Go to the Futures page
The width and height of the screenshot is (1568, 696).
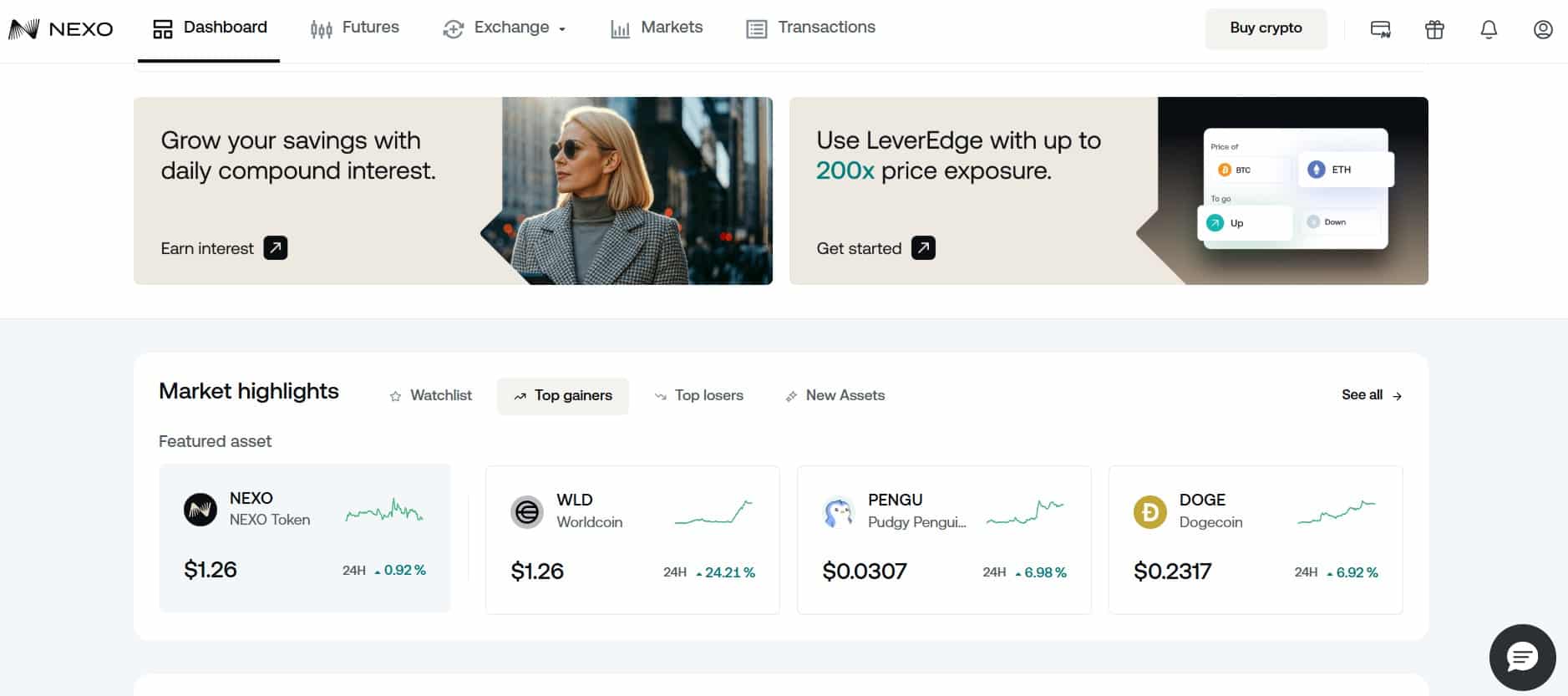click(x=354, y=28)
